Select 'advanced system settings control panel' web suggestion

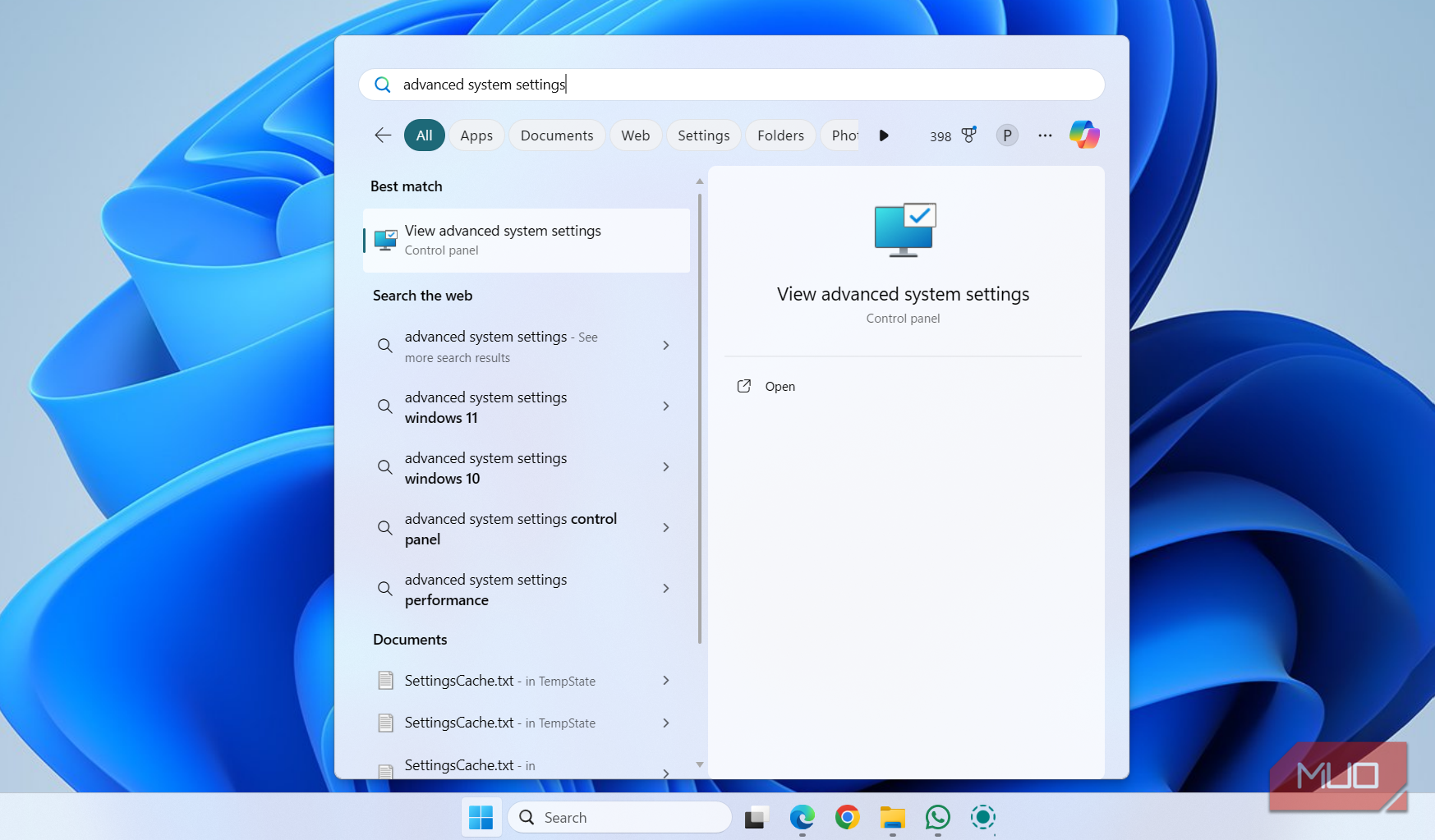pyautogui.click(x=509, y=529)
